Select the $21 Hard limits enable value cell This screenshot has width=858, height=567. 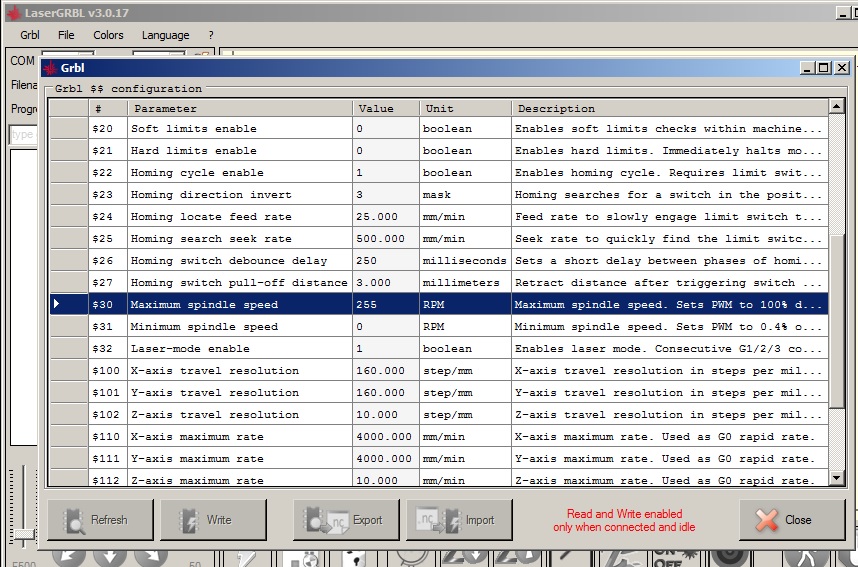coord(386,150)
